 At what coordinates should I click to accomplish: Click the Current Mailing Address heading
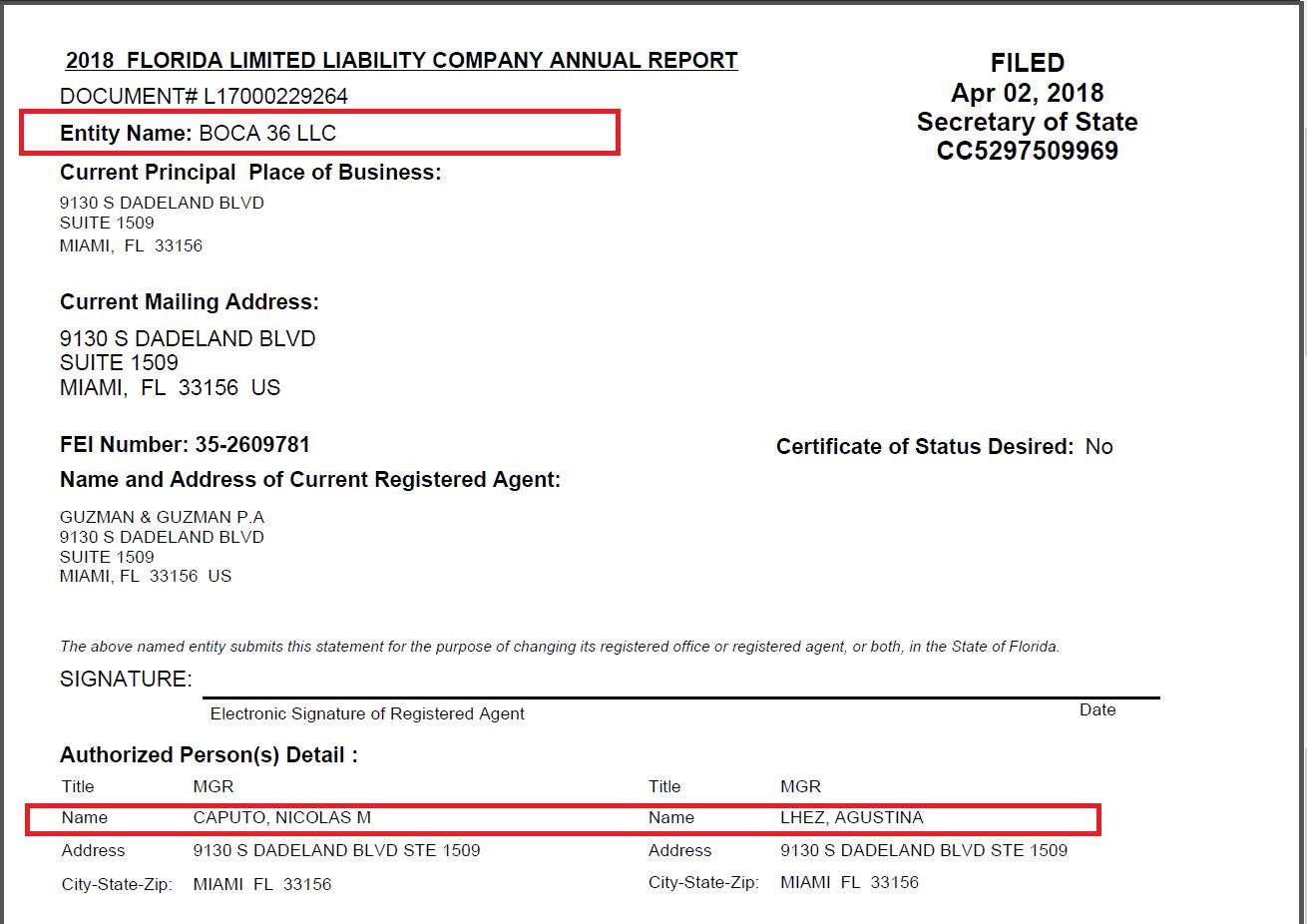[190, 302]
